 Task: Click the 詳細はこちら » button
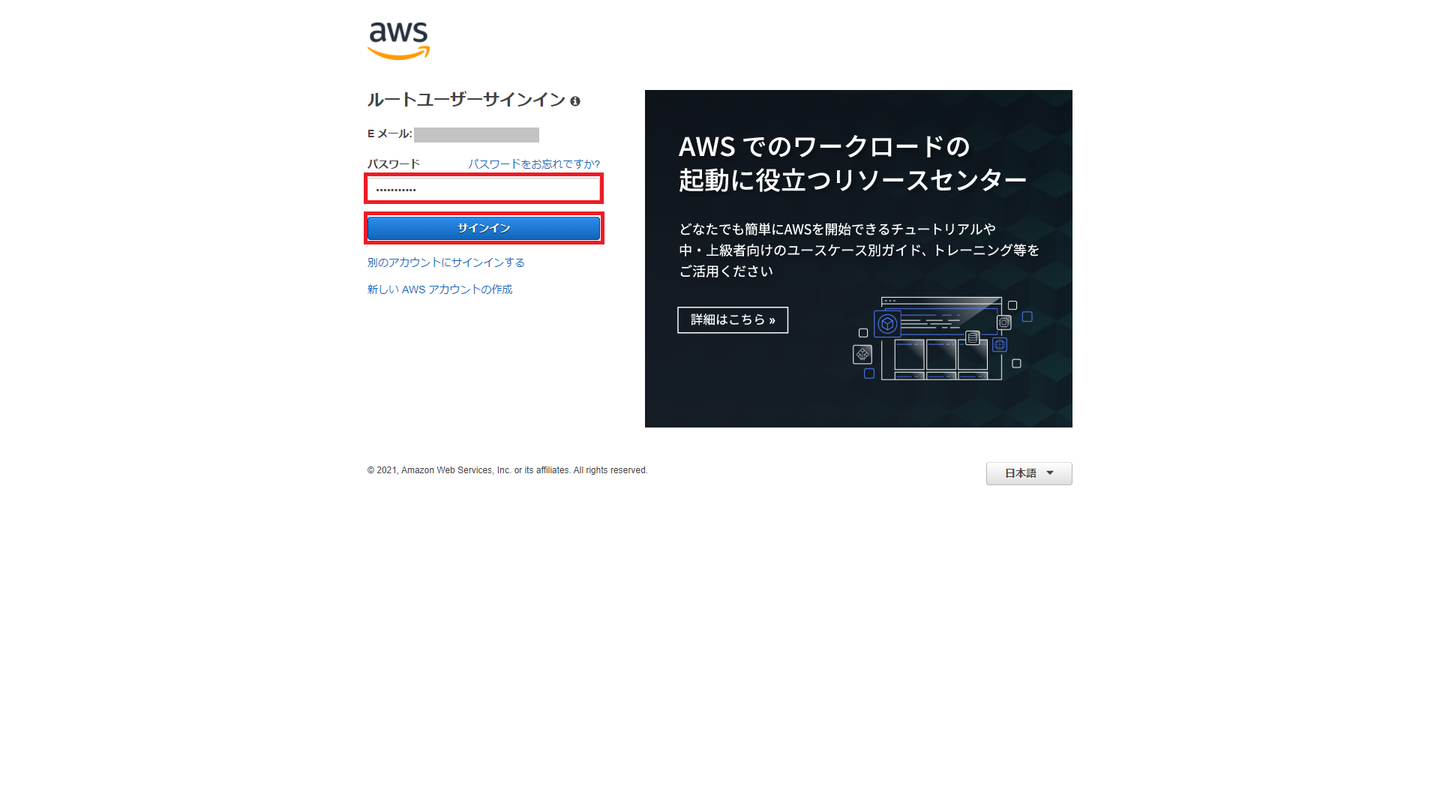733,320
